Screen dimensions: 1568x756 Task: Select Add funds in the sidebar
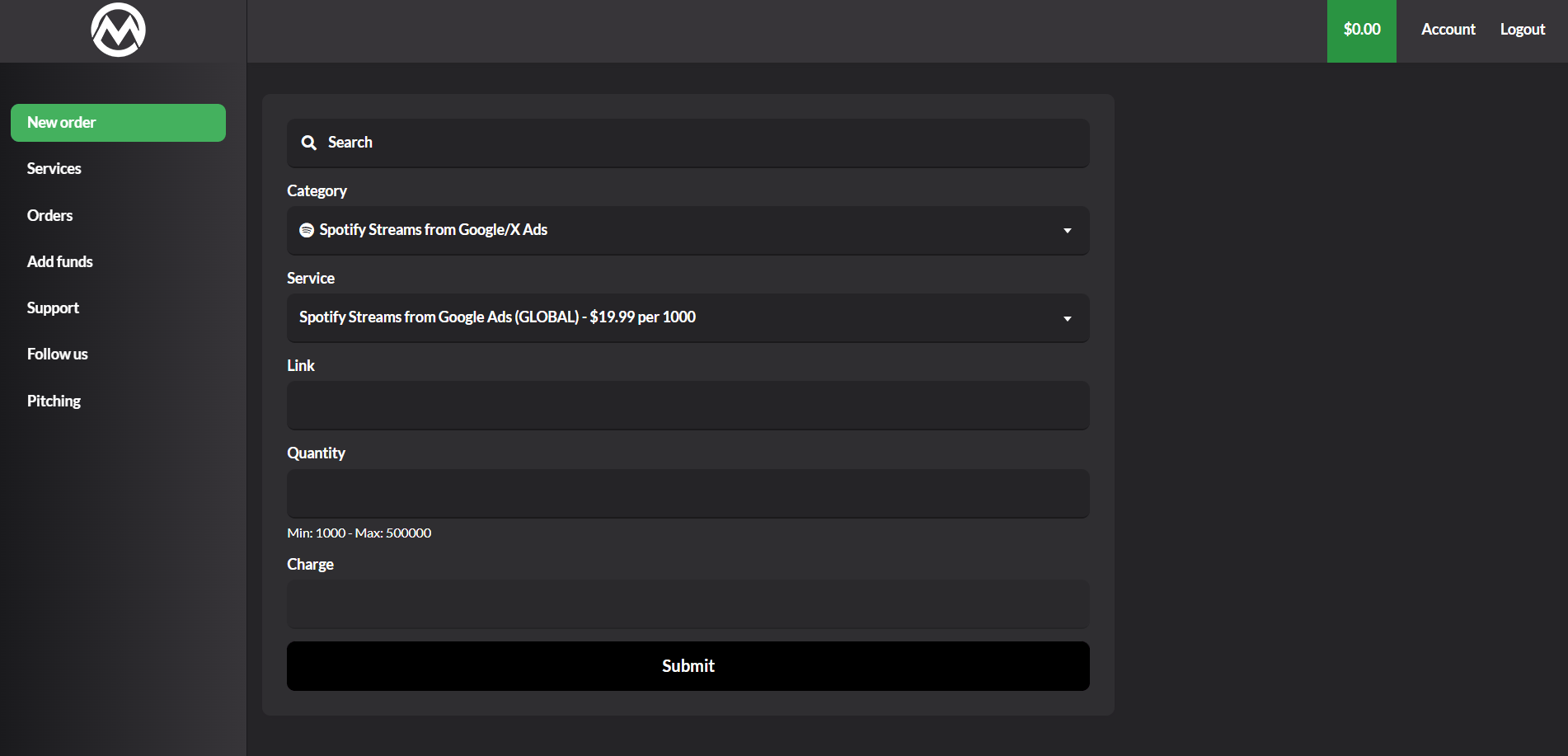pos(60,261)
